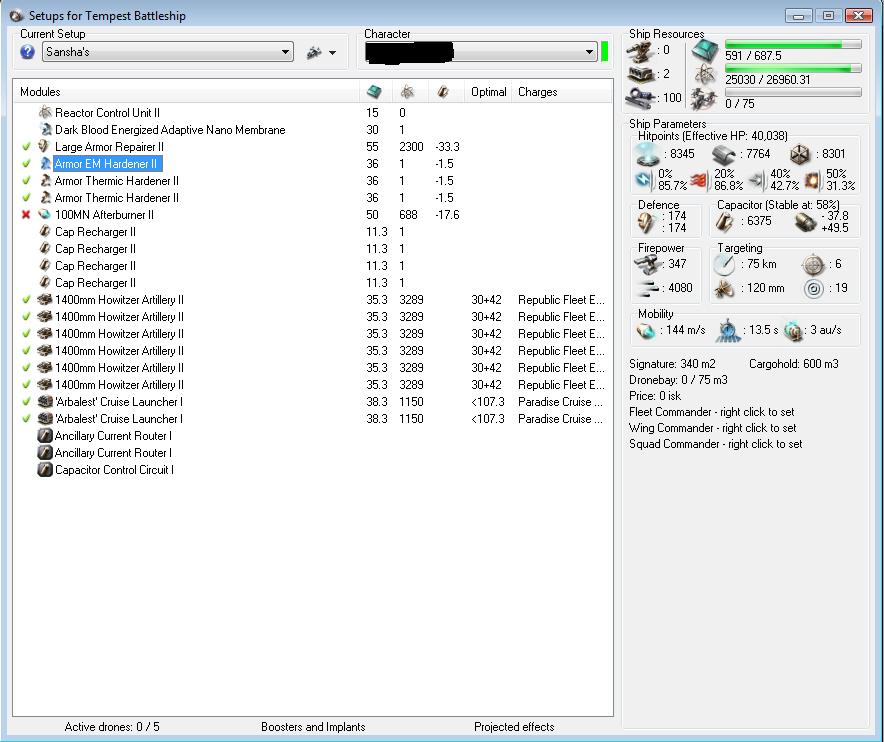Open the Active drones 0 / 5 section
Screen dimensions: 884x742
coord(112,727)
